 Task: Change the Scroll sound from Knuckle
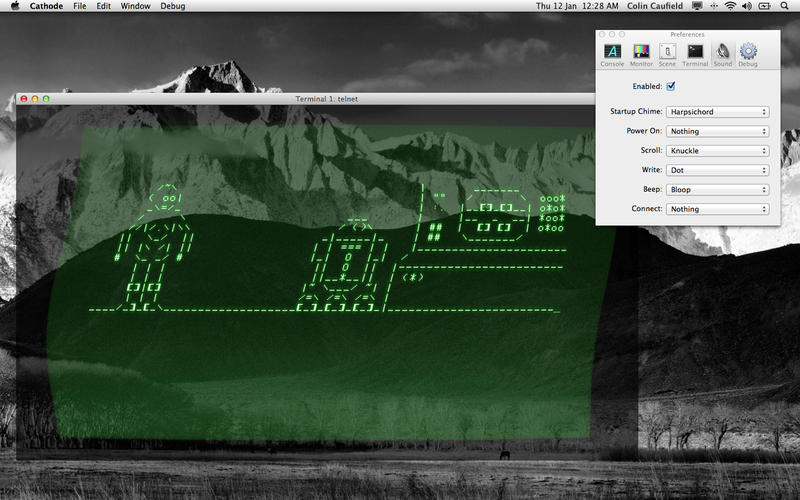pyautogui.click(x=717, y=151)
